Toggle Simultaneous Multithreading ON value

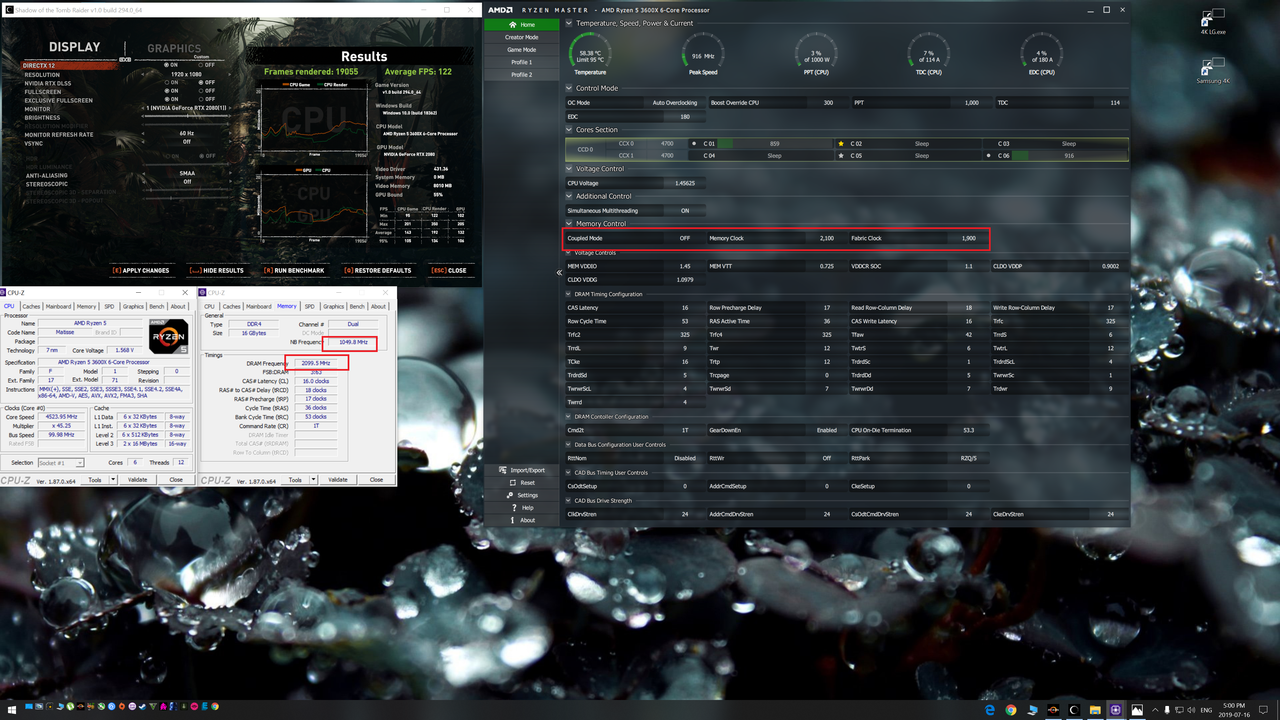point(685,211)
